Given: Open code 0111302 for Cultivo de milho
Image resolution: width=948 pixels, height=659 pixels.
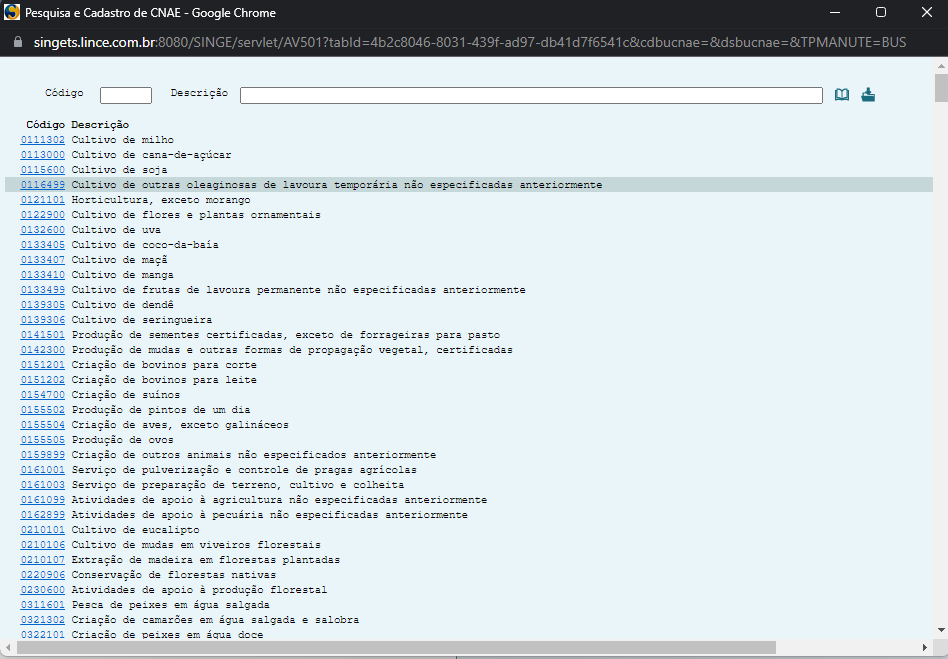Looking at the screenshot, I should tap(43, 140).
